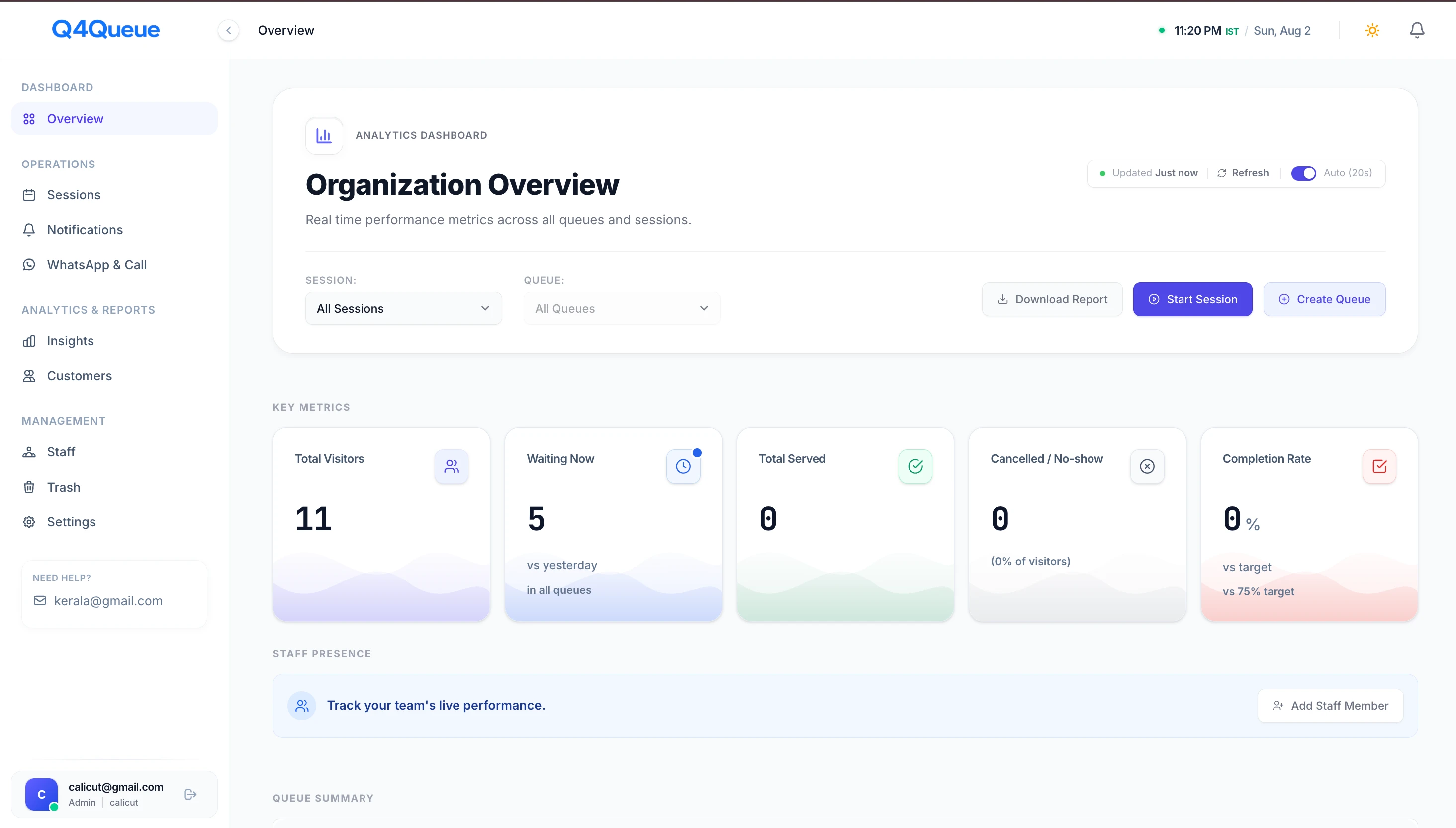The image size is (1456, 828).
Task: Click Add Staff Member button
Action: point(1330,706)
